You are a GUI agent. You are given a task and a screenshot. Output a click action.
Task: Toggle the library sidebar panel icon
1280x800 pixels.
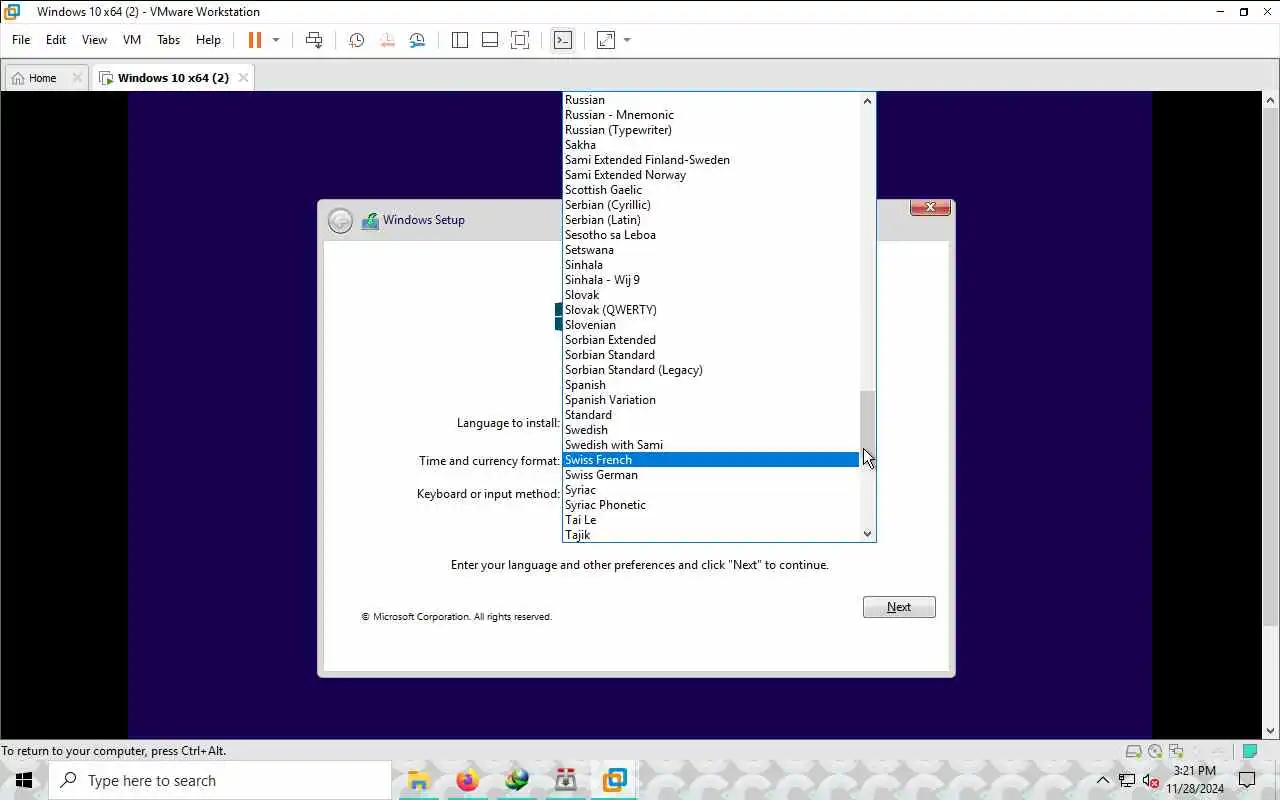pyautogui.click(x=460, y=40)
